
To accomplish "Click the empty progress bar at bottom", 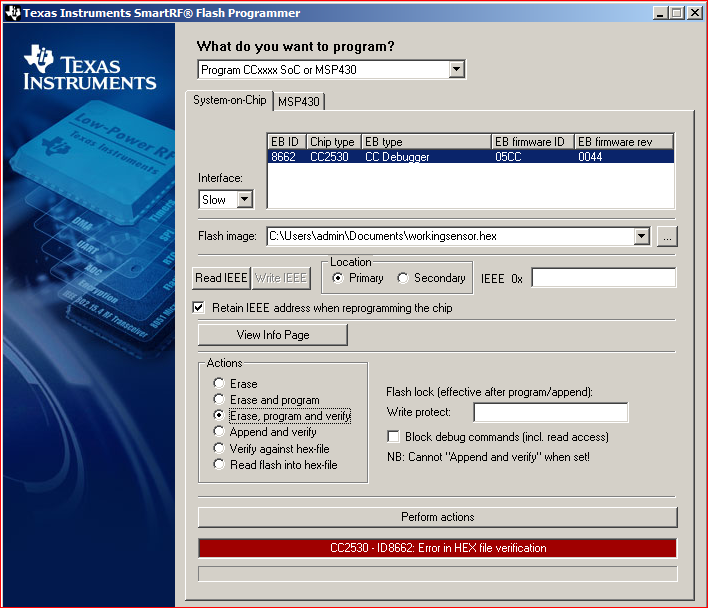I will coord(438,574).
